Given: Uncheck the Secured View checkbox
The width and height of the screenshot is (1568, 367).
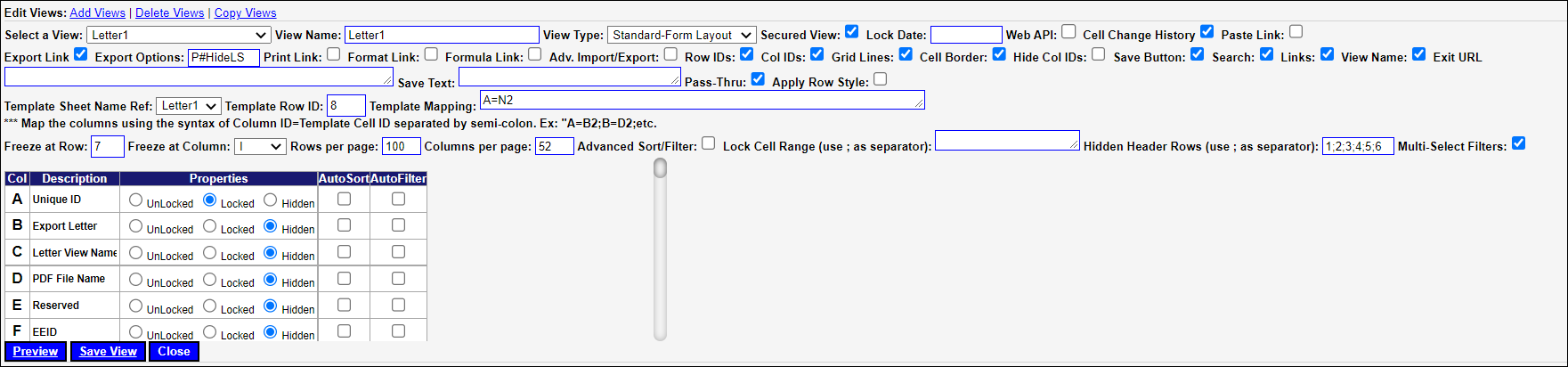Looking at the screenshot, I should coord(851,32).
